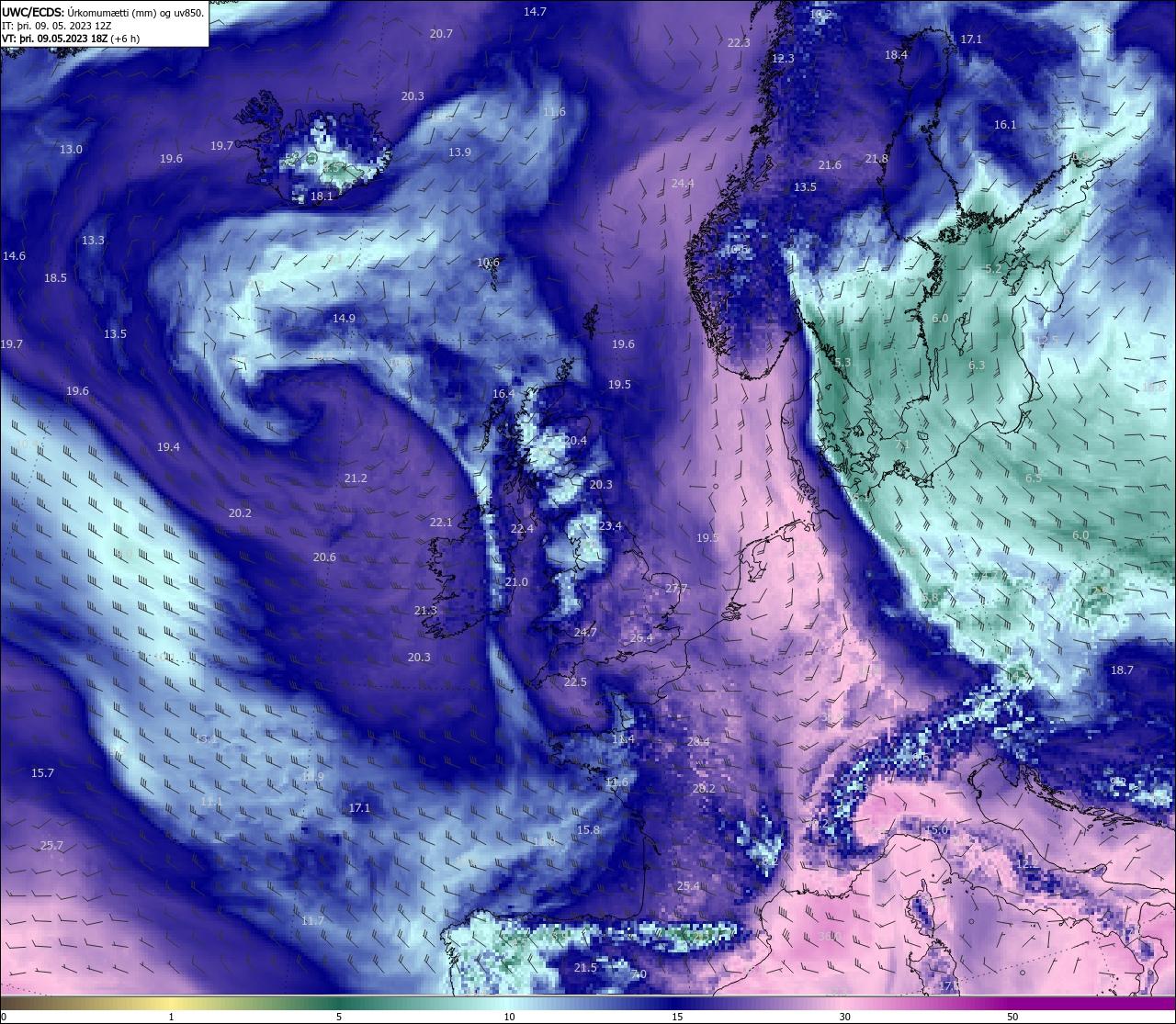Click the map value '22.4' in the Irish Sea
This screenshot has width=1176, height=1024.
tap(522, 529)
